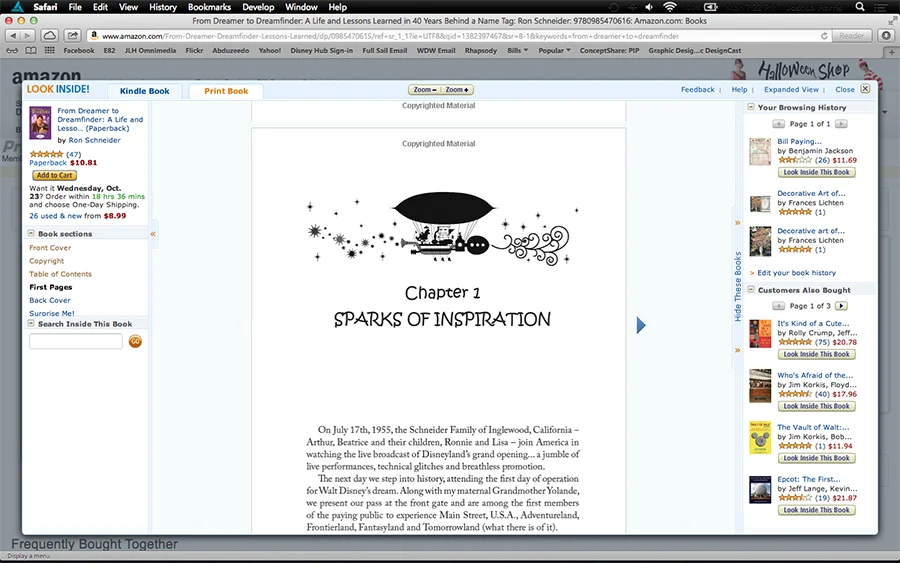Collapse Search Inside This Book section
This screenshot has width=900, height=563.
[31, 323]
